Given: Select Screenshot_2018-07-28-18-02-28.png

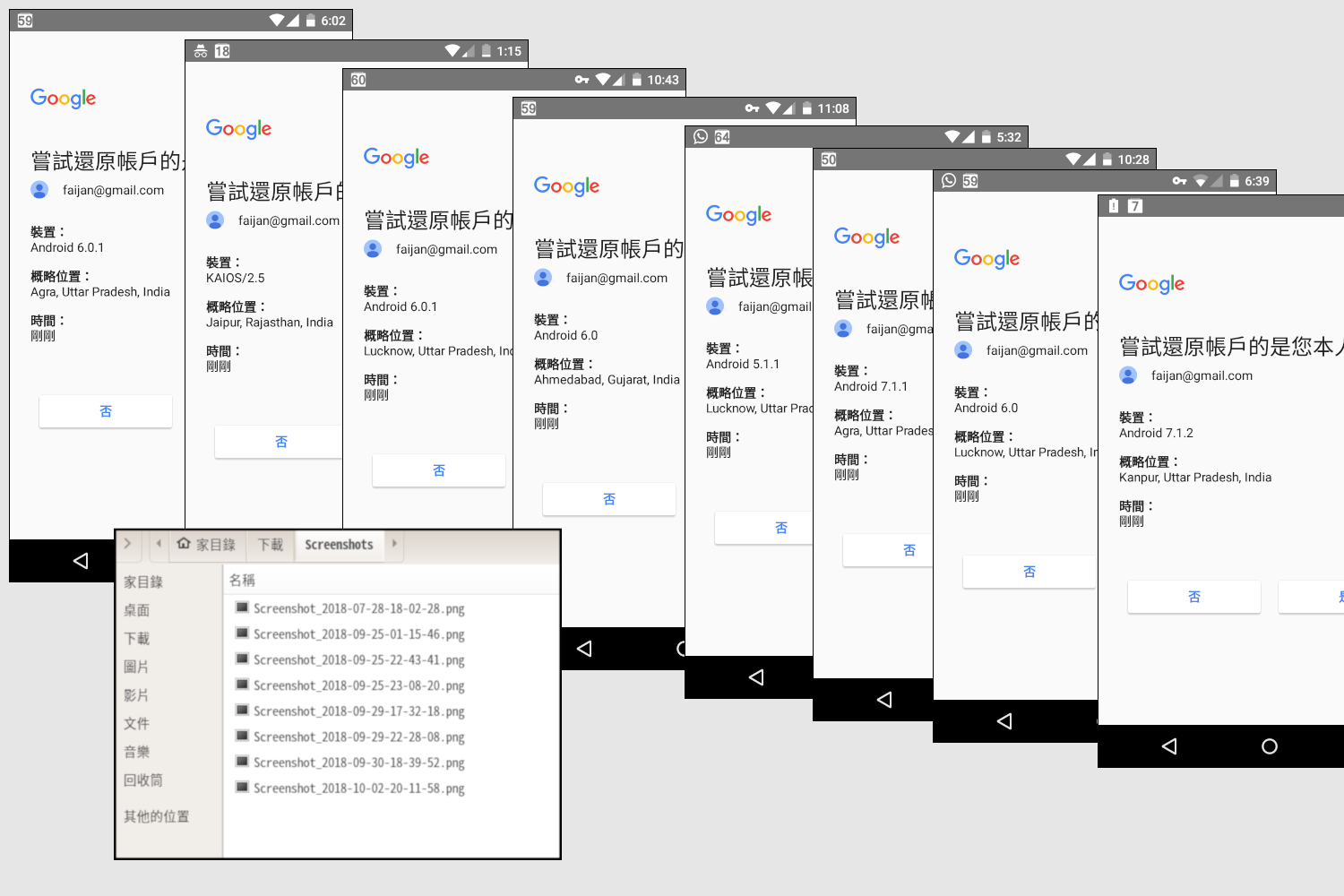Looking at the screenshot, I should (349, 608).
